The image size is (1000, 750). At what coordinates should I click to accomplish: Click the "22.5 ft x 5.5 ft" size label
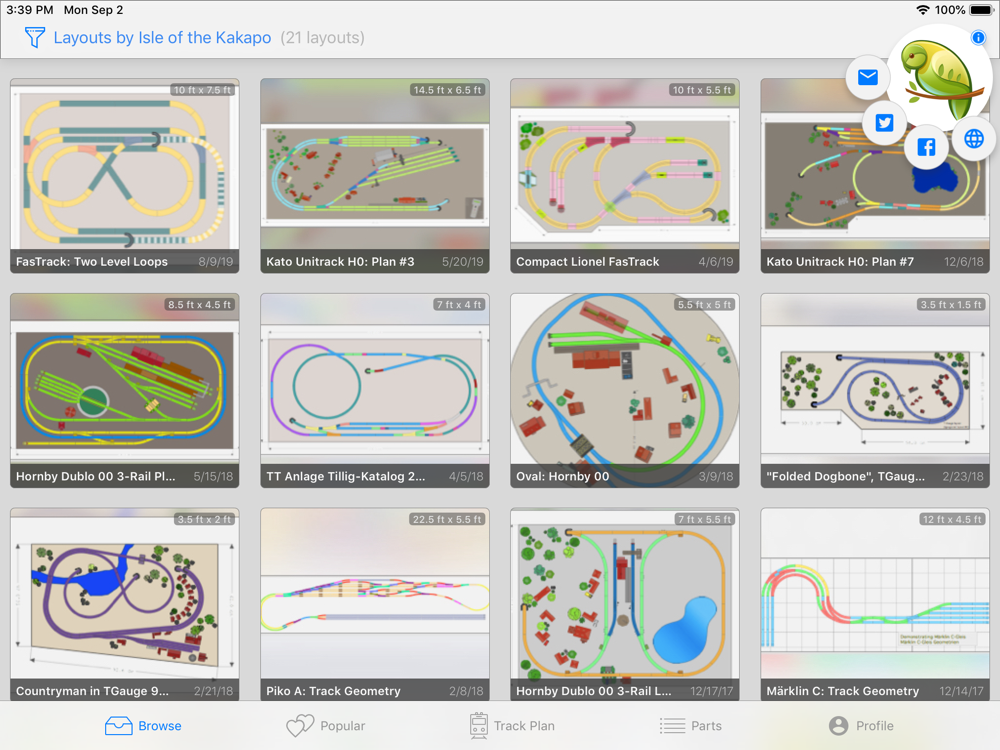tap(447, 519)
